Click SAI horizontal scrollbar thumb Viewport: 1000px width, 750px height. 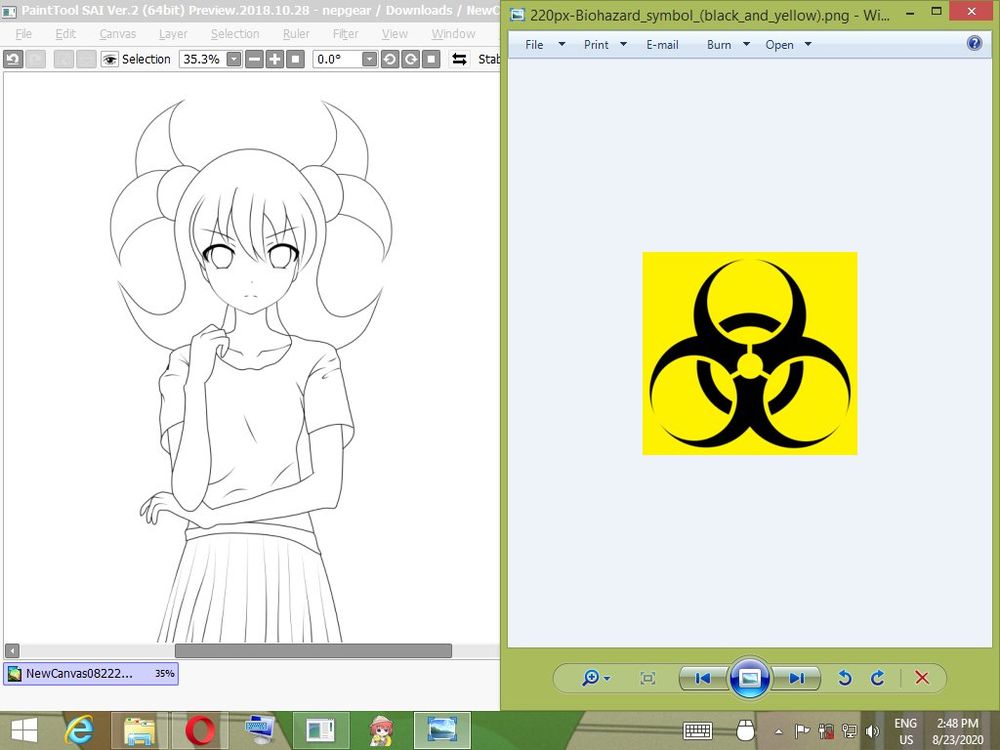(x=313, y=651)
